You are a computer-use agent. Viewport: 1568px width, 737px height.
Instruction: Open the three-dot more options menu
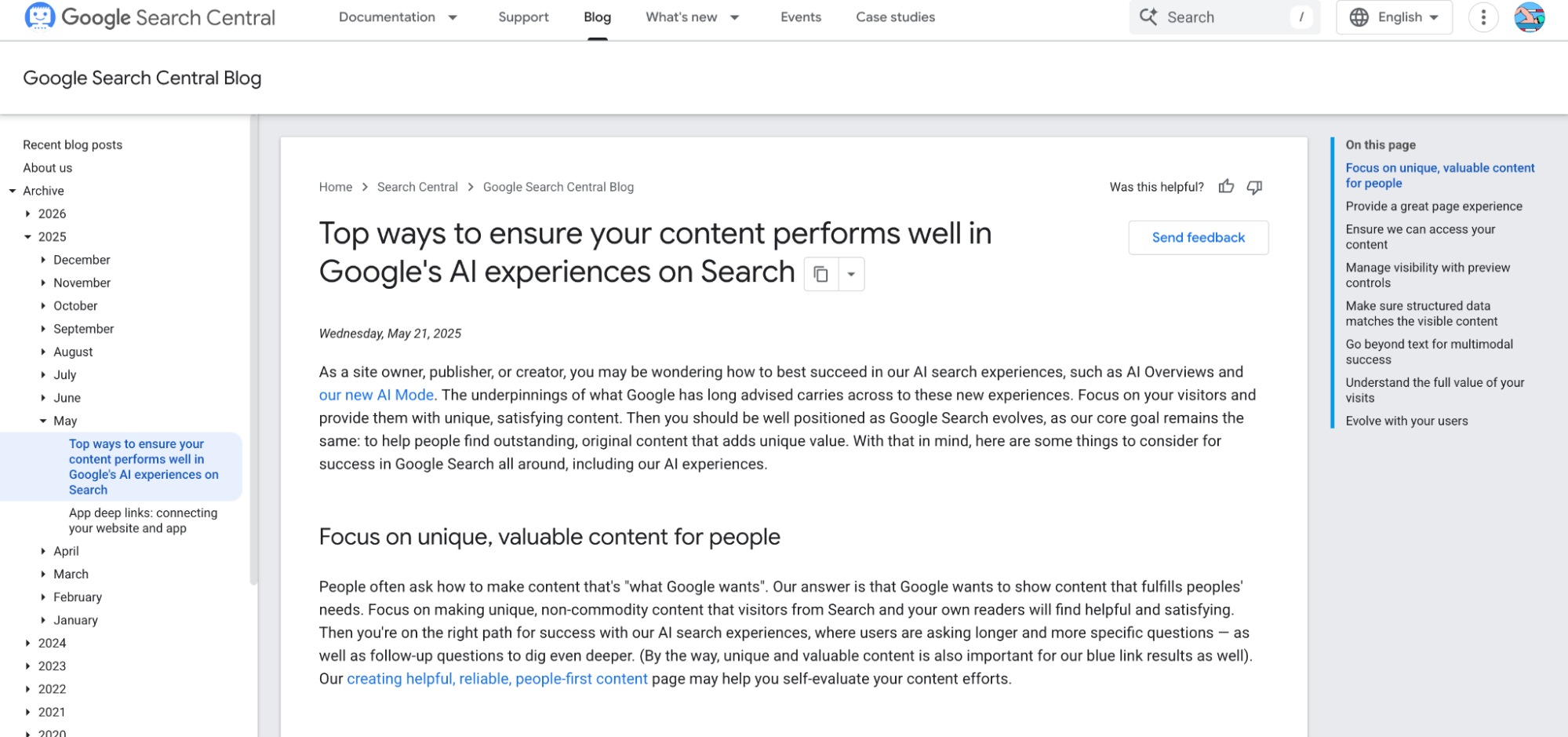[1483, 17]
